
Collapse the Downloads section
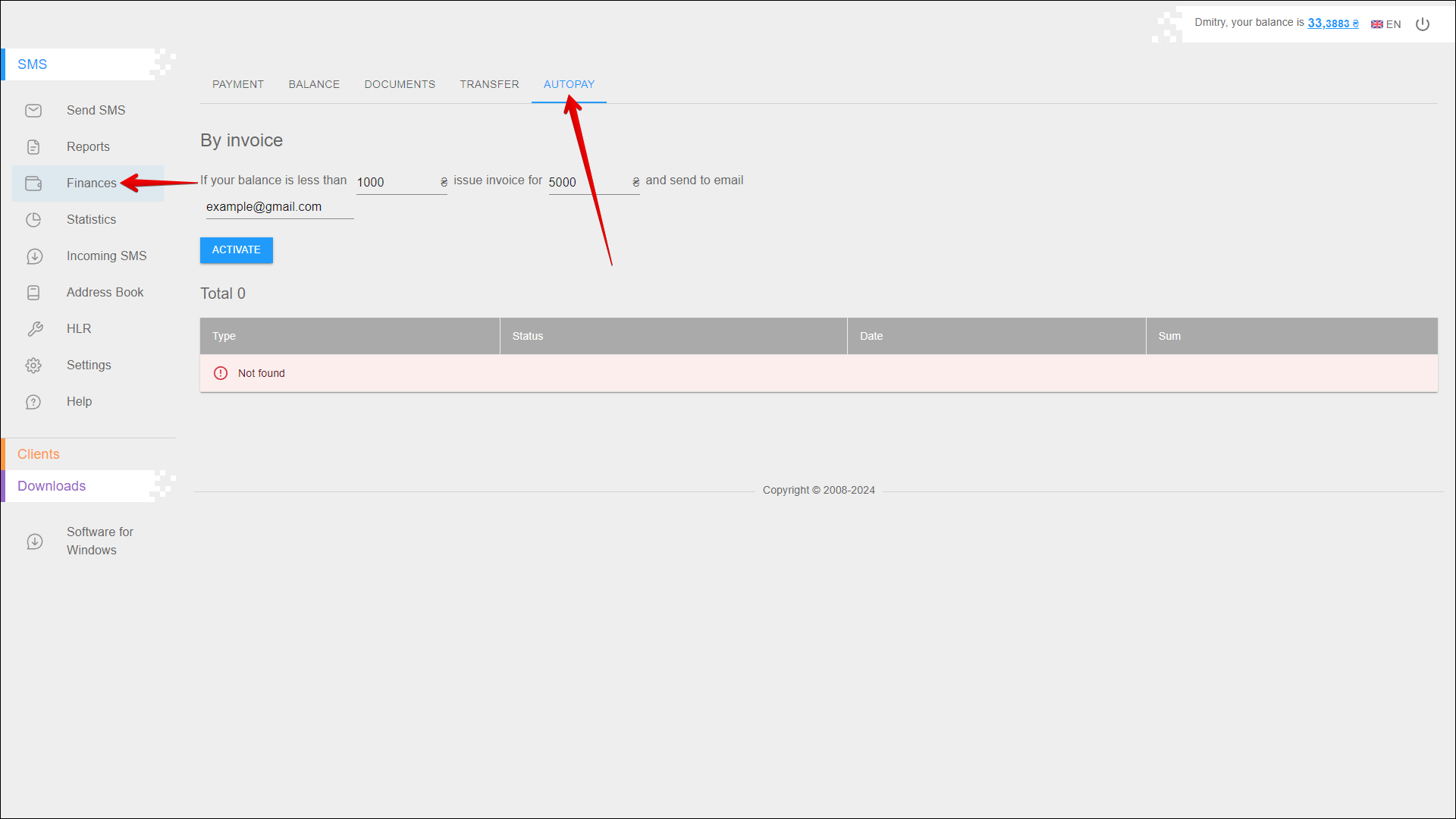pyautogui.click(x=52, y=486)
